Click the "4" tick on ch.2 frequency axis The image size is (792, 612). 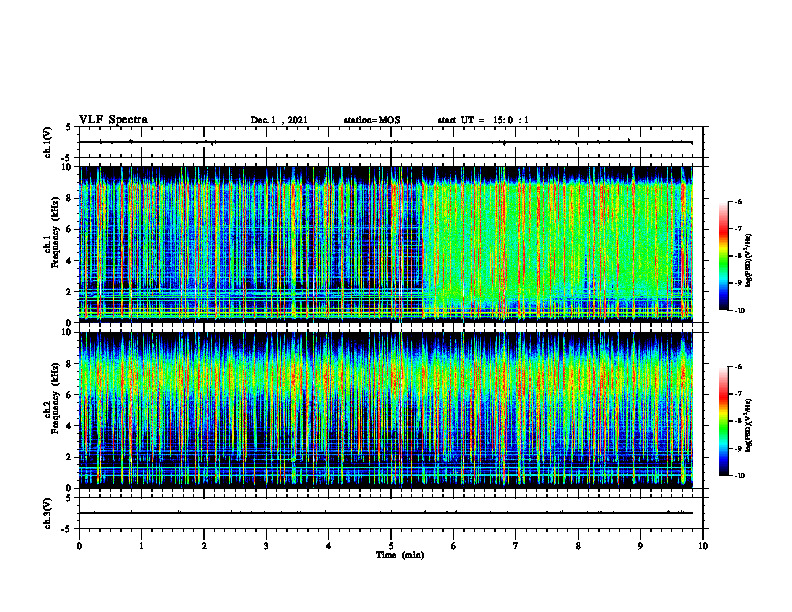pyautogui.click(x=70, y=426)
